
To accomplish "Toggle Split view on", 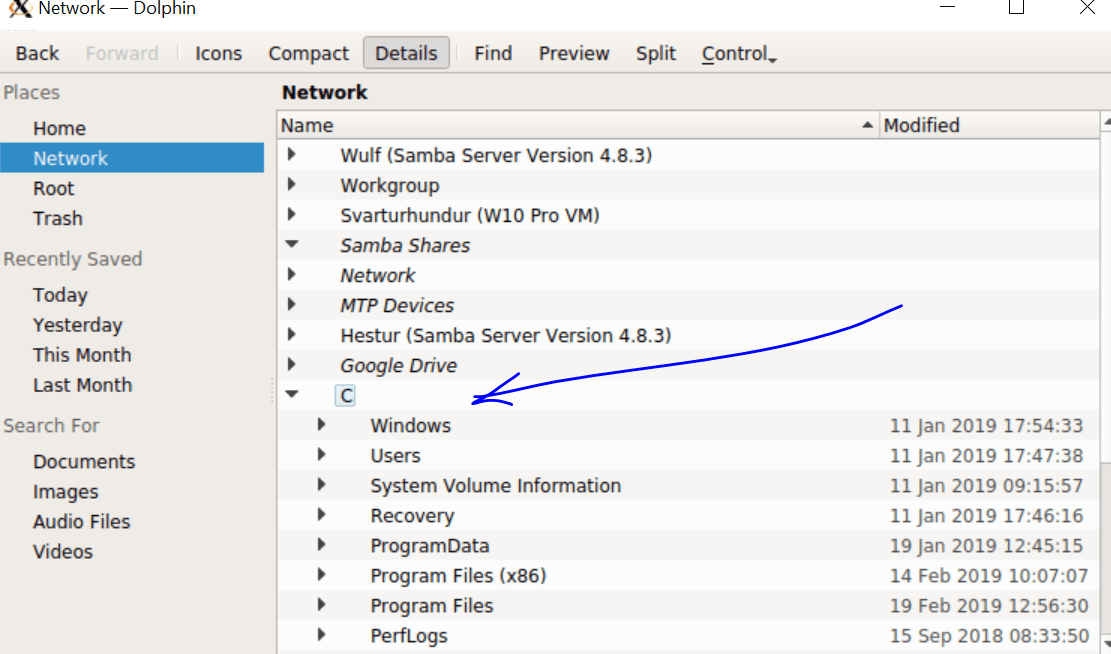I will [655, 53].
